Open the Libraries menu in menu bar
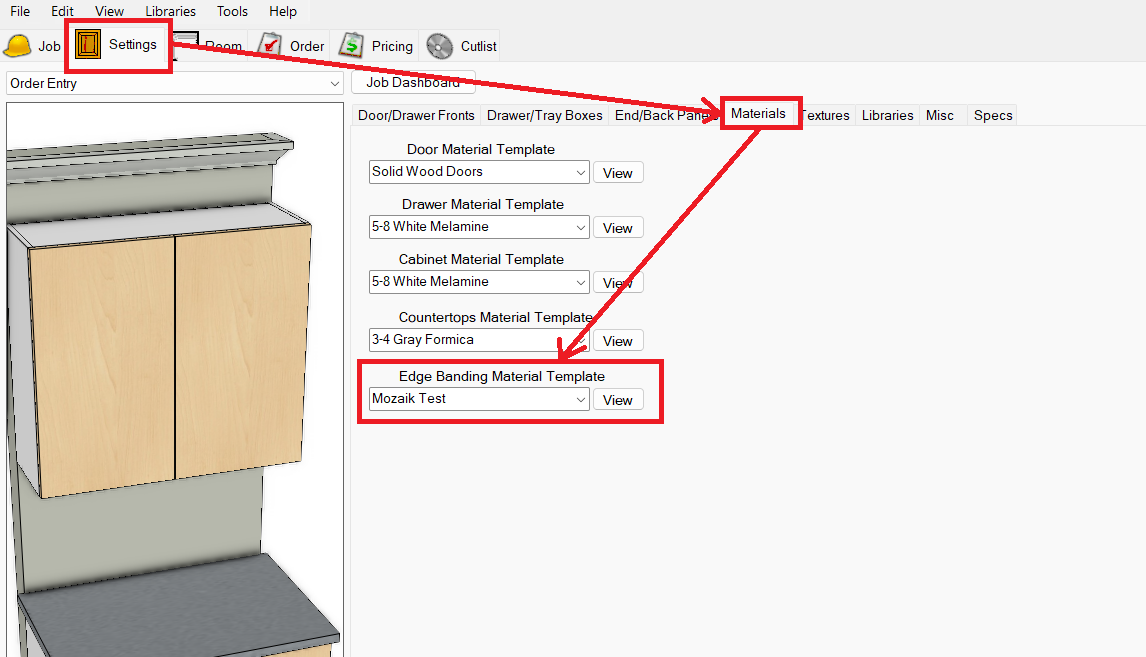 170,11
